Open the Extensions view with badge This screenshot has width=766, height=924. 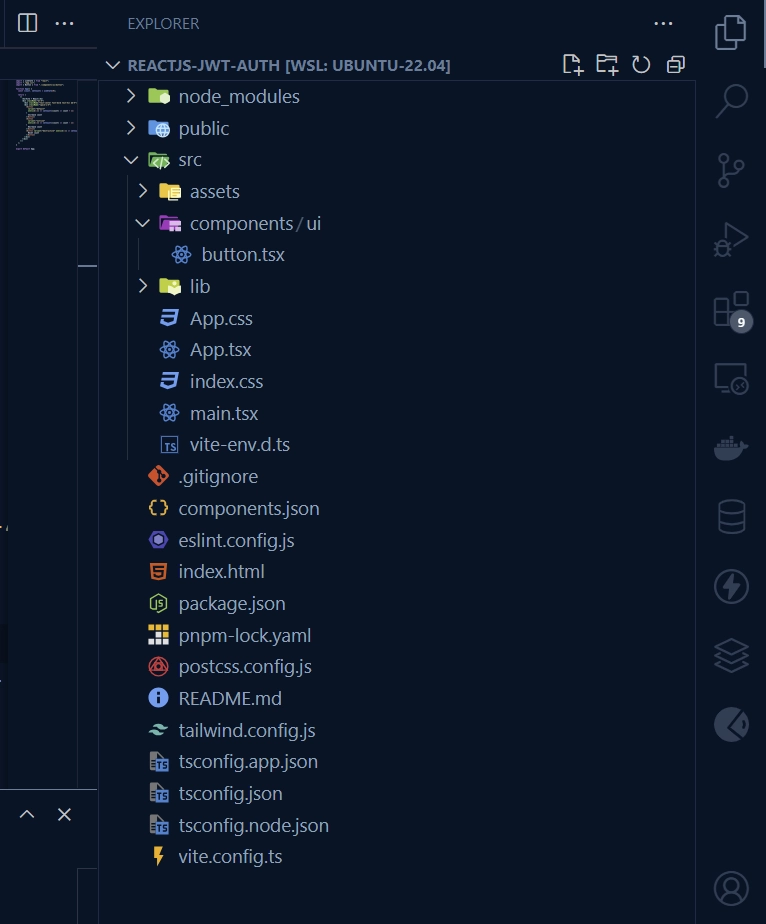coord(731,310)
